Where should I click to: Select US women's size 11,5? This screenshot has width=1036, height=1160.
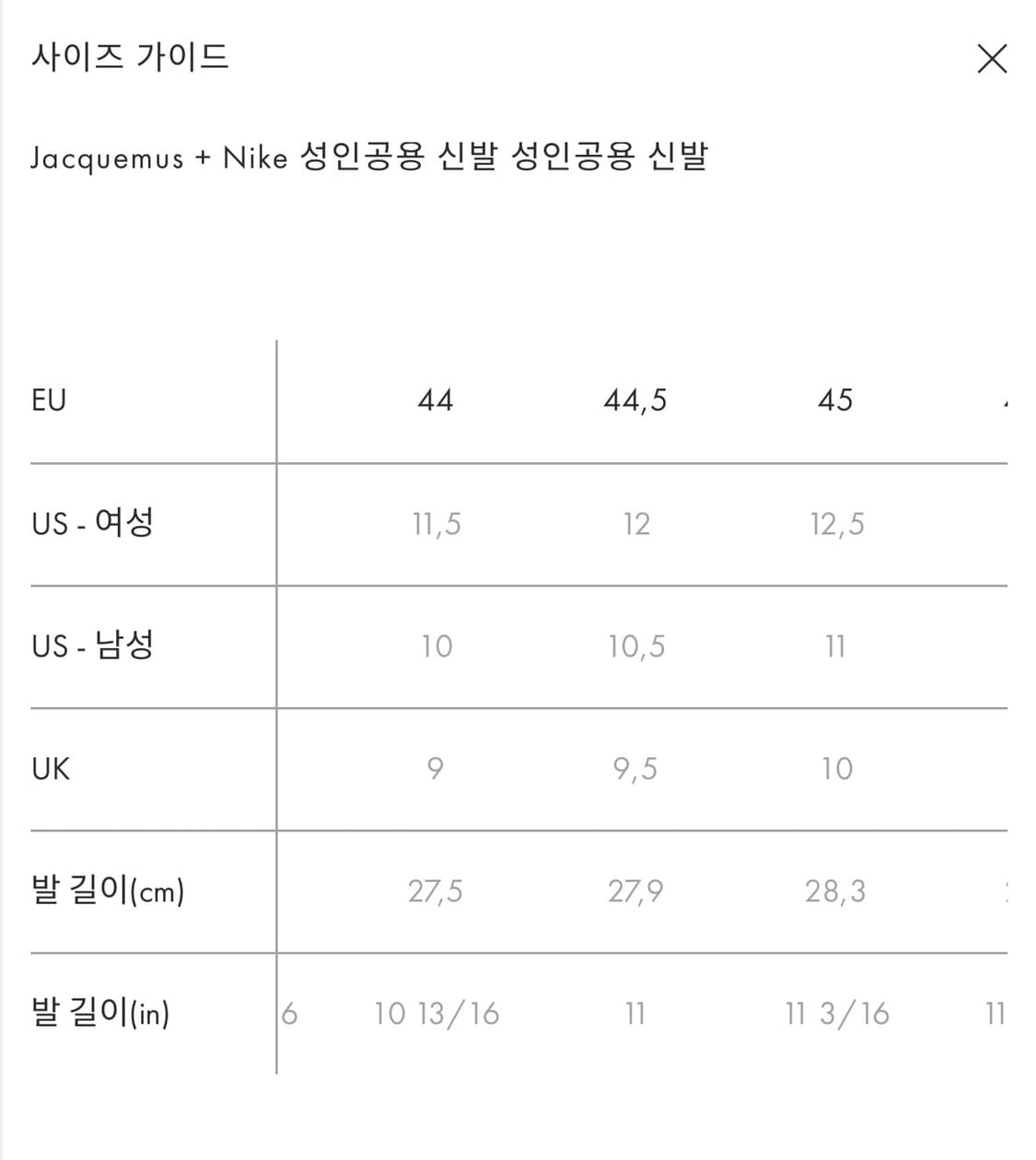(434, 523)
